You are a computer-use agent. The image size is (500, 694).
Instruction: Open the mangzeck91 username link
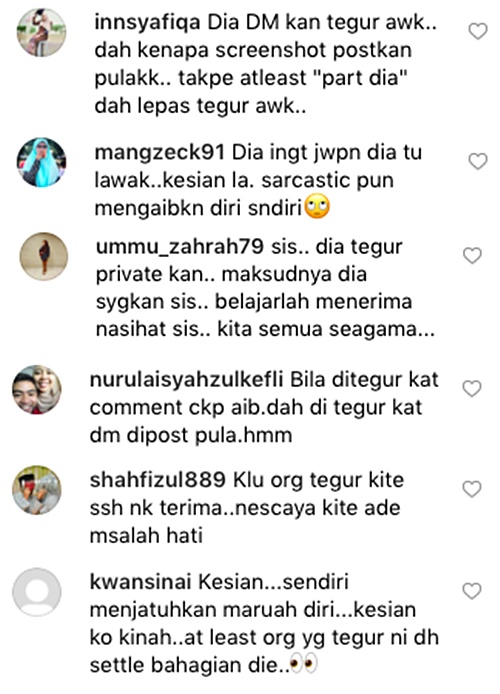pyautogui.click(x=160, y=153)
